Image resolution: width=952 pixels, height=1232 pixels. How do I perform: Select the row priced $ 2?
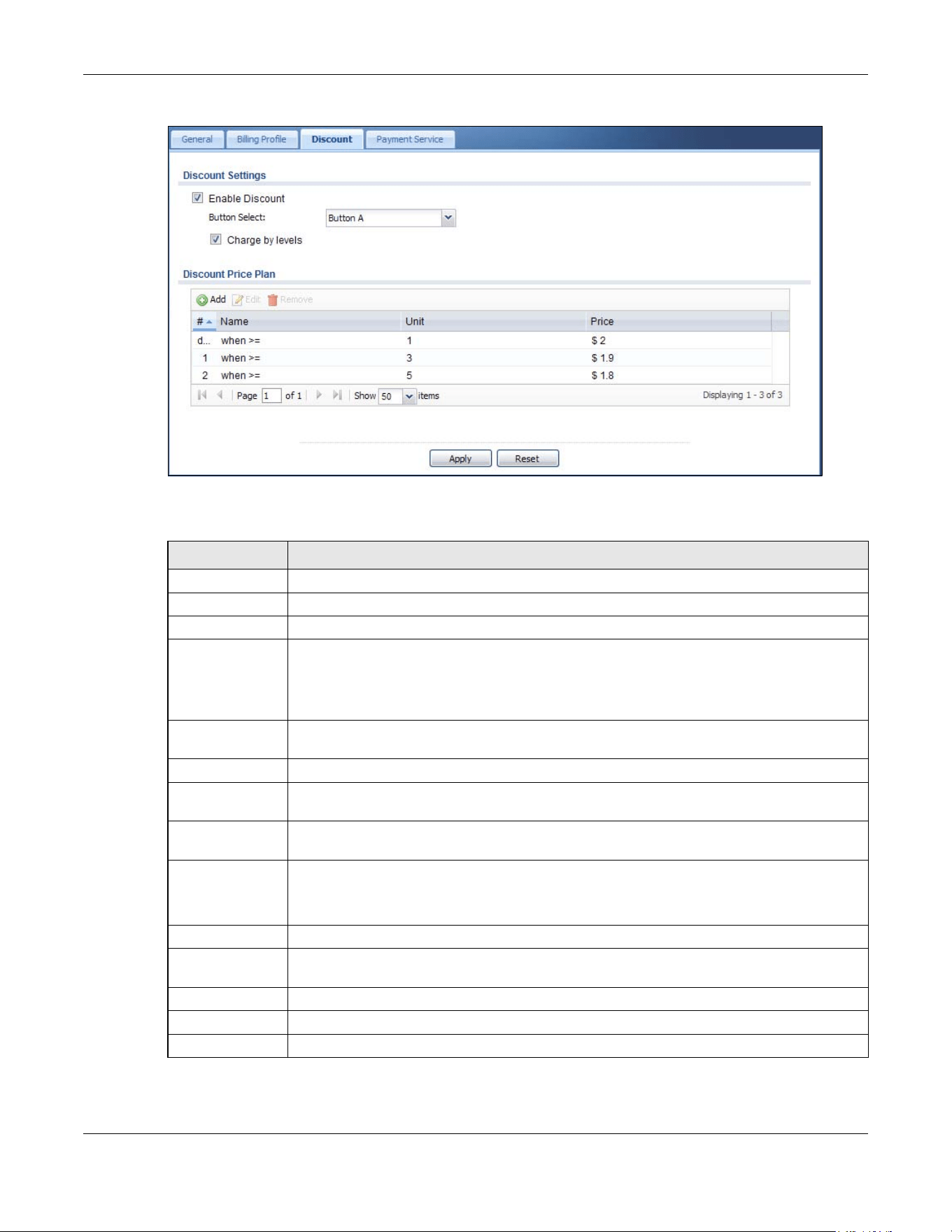click(482, 341)
